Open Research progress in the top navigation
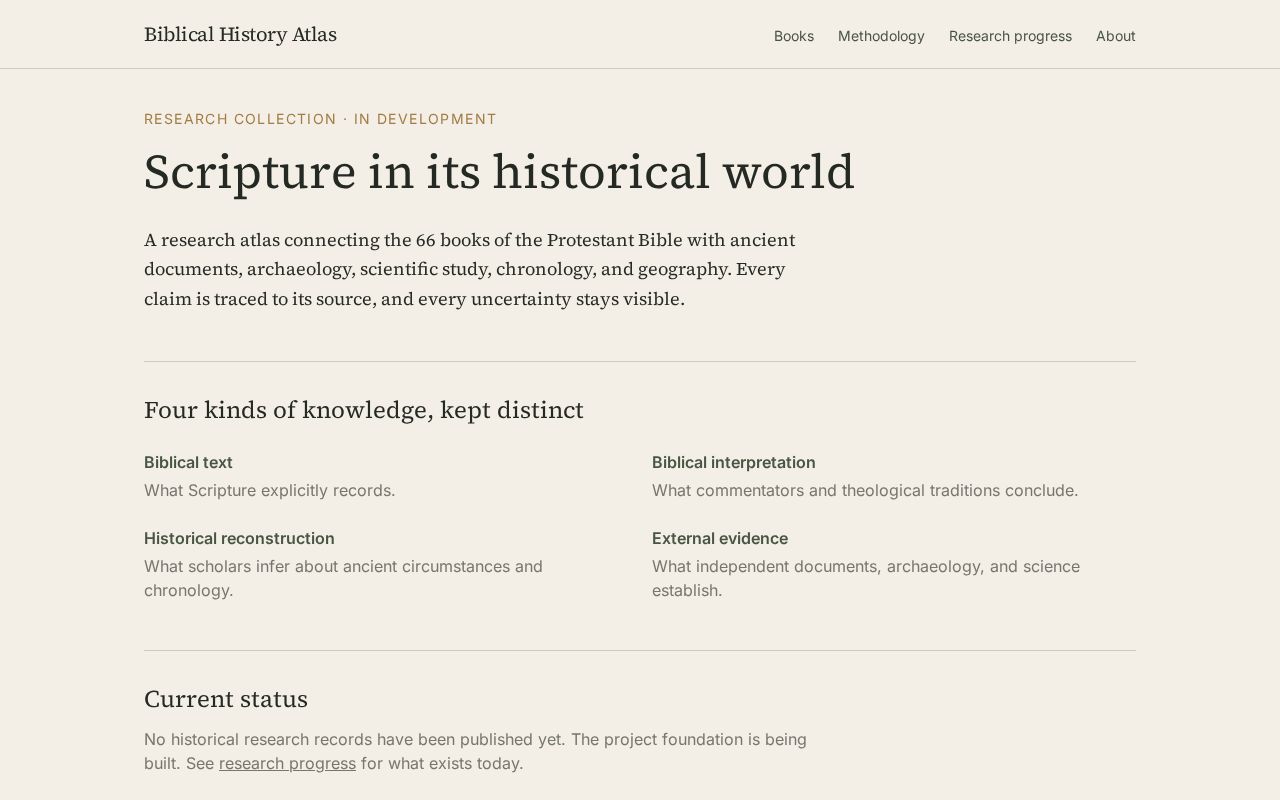This screenshot has width=1280, height=800. coord(1010,36)
